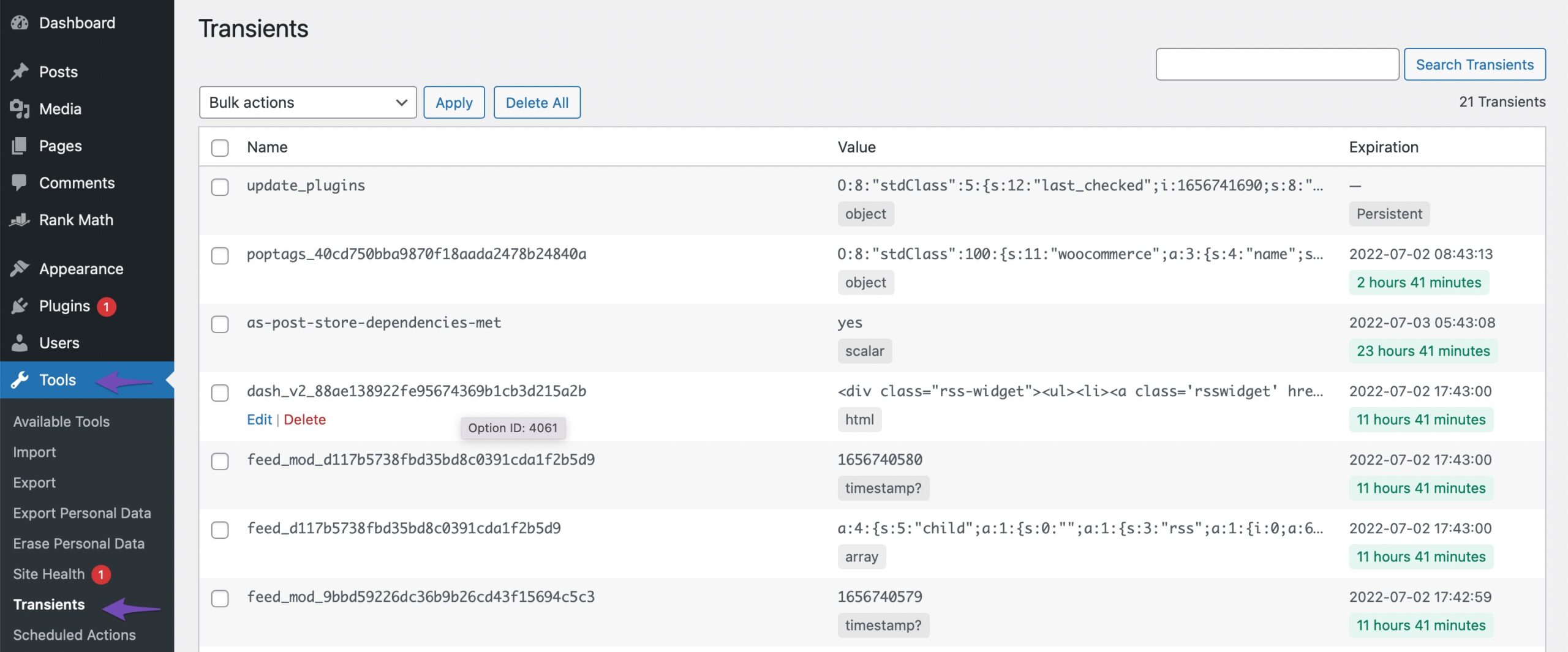Screen dimensions: 1568x652
Task: Toggle the select-all checkbox in header
Action: tap(220, 148)
